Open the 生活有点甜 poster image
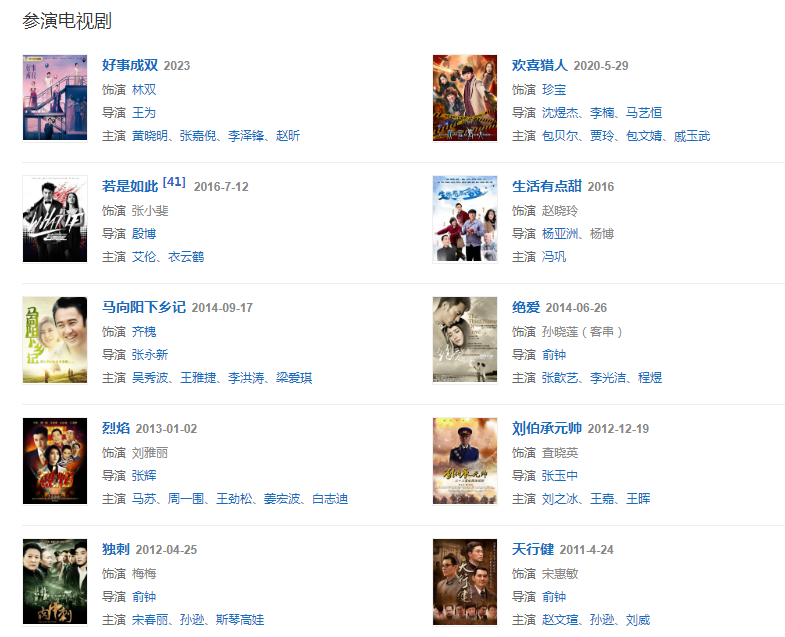This screenshot has height=637, width=785. click(x=465, y=219)
